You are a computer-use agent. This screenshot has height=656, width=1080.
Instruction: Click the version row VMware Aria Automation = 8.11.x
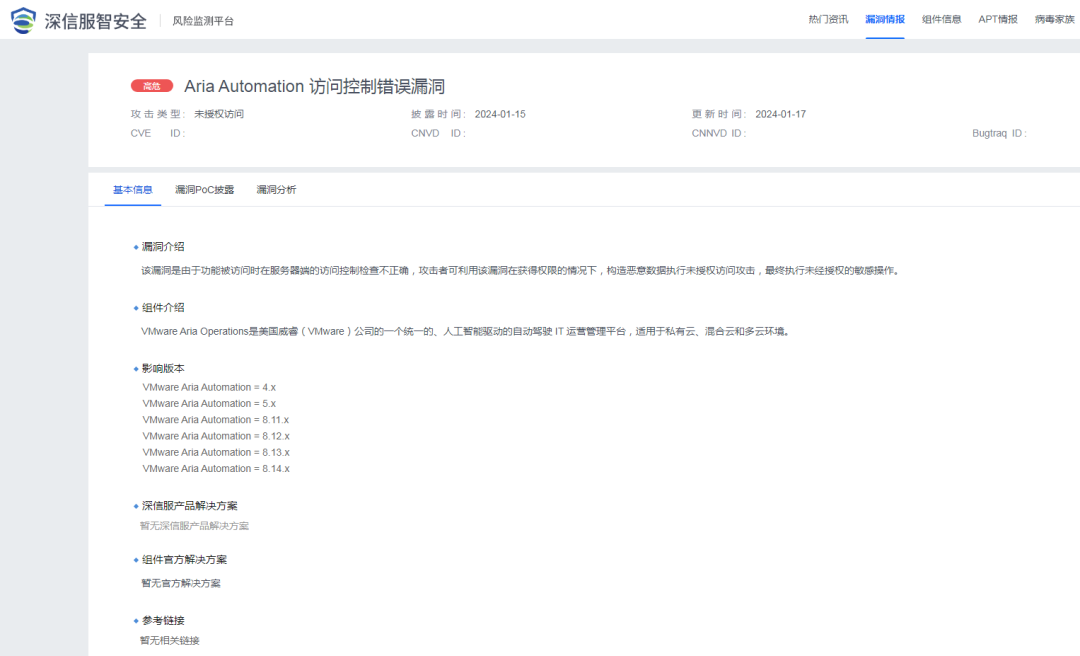point(216,420)
